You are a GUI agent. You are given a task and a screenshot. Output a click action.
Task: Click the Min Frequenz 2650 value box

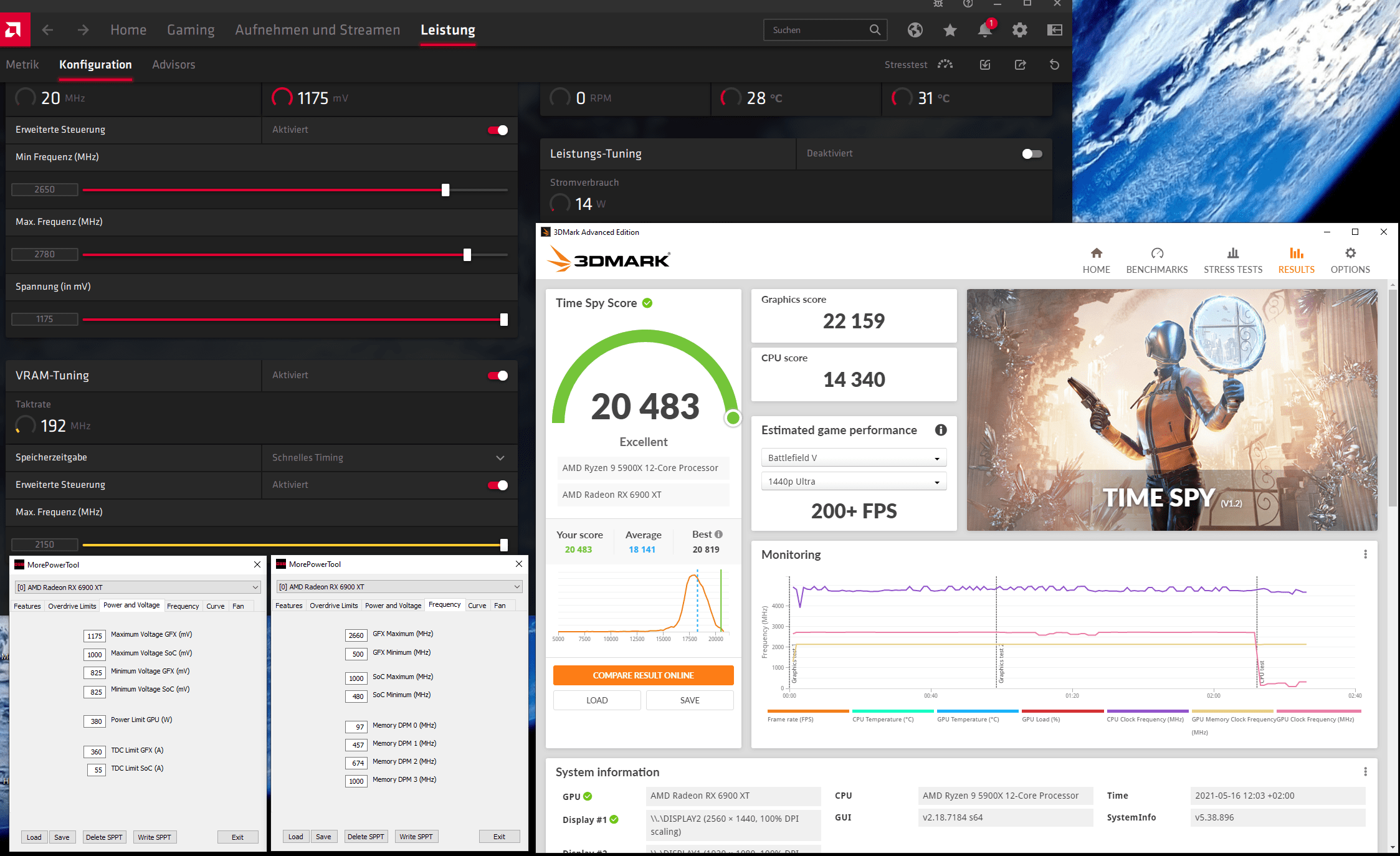click(45, 189)
